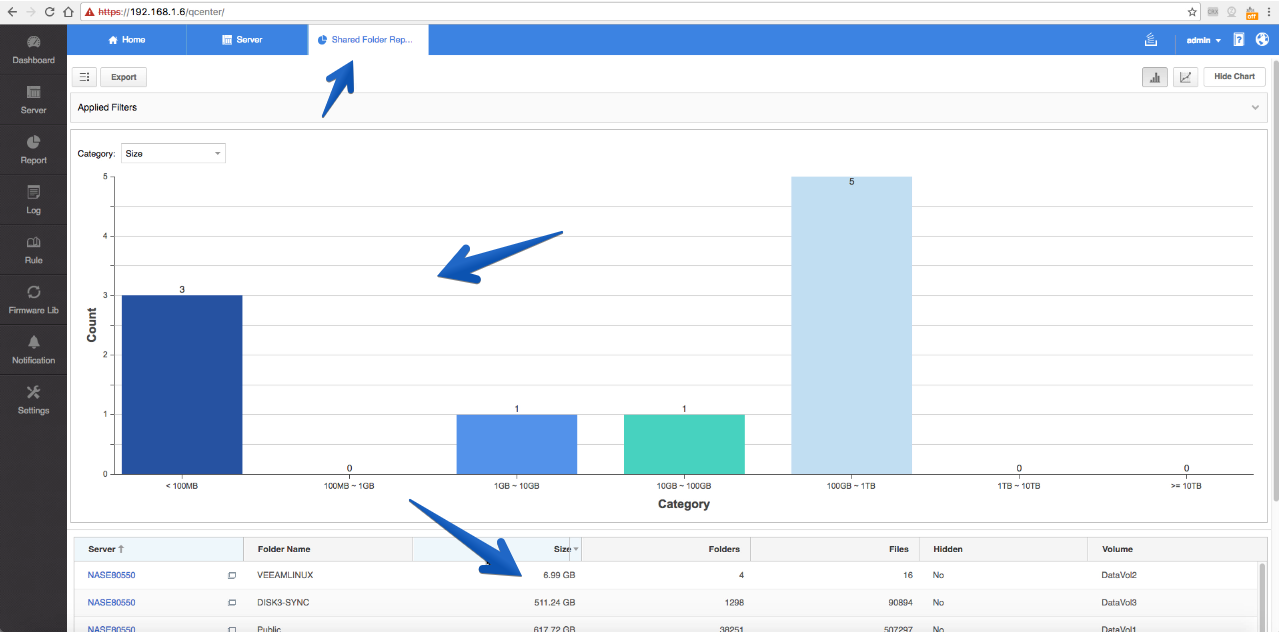Click browser back arrow
Screen dimensions: 1279x633
[x=11, y=12]
